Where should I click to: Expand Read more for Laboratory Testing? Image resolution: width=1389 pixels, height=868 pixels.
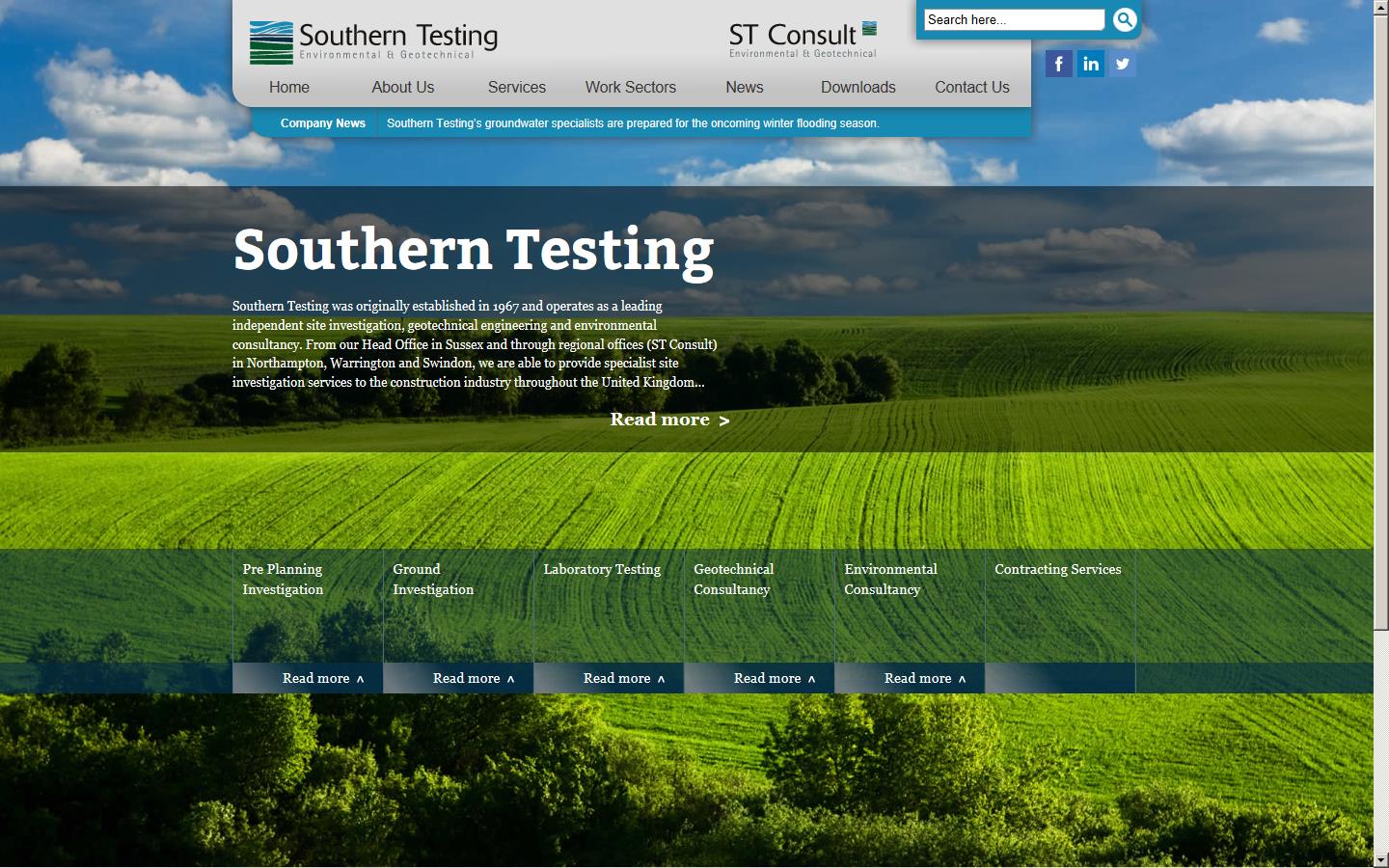point(623,678)
